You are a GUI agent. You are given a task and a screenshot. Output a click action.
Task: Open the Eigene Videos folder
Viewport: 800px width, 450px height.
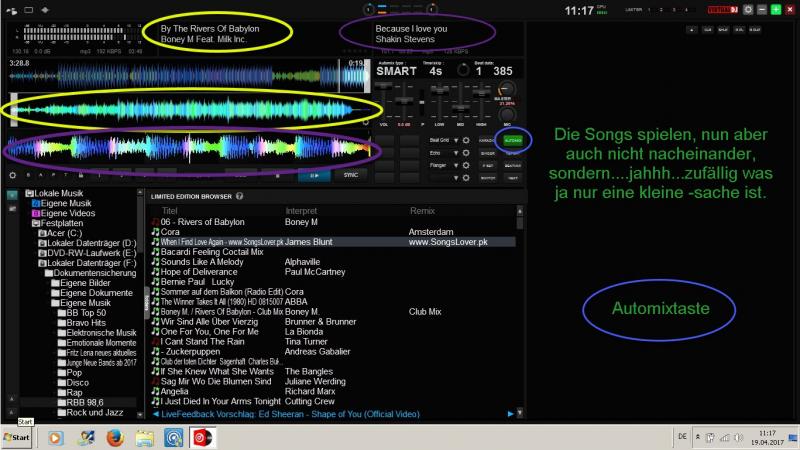pos(63,213)
